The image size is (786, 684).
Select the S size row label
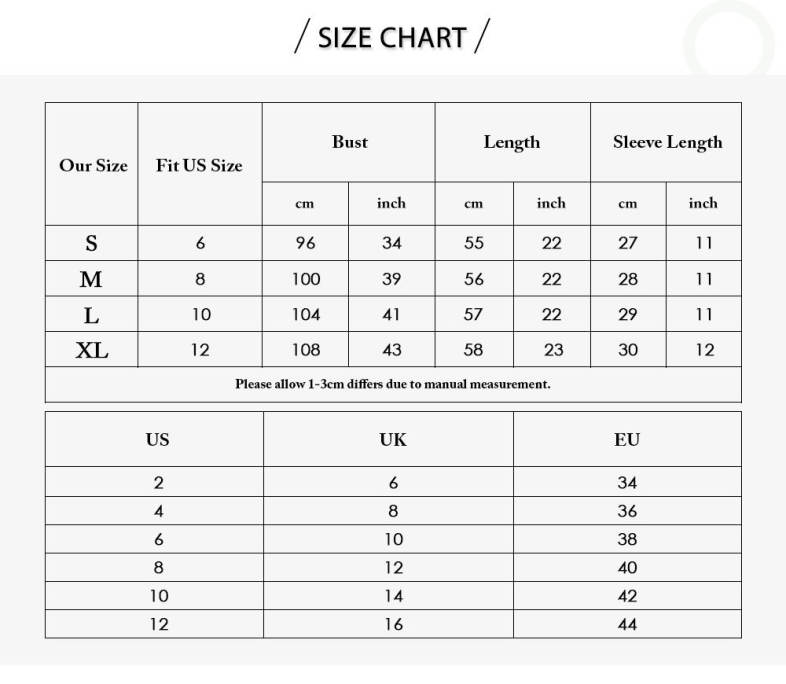point(92,243)
